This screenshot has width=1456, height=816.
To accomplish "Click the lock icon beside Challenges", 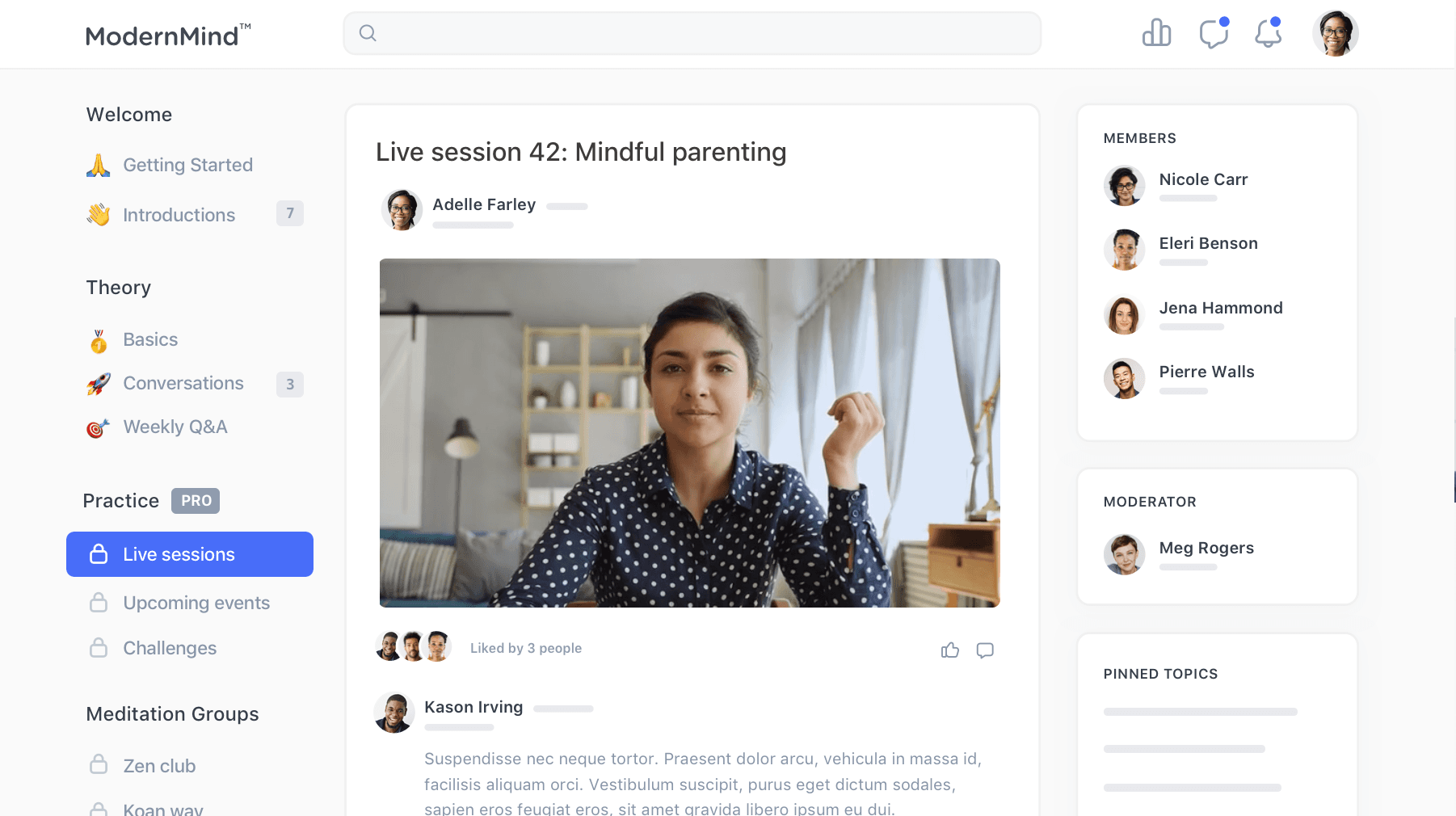I will pyautogui.click(x=99, y=647).
